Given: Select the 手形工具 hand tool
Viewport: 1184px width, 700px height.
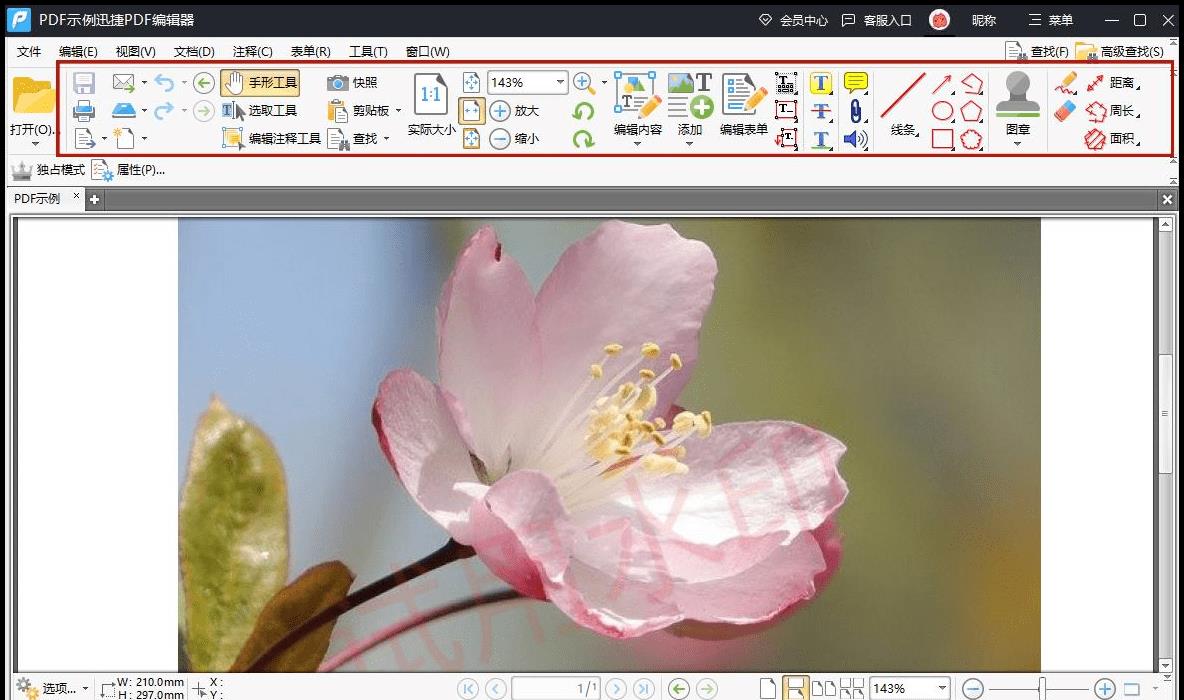Looking at the screenshot, I should 260,83.
